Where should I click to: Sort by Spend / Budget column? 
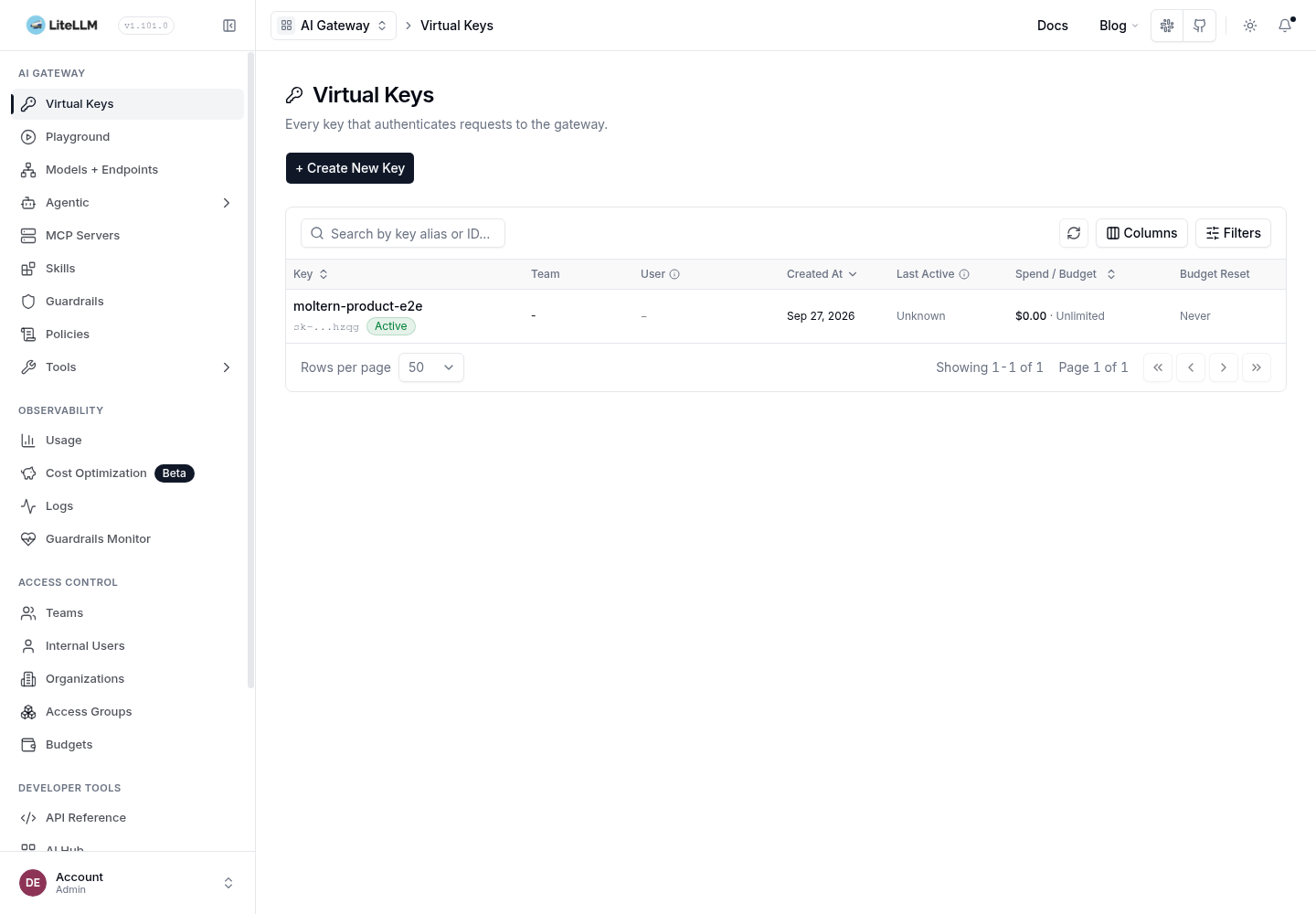(1066, 274)
